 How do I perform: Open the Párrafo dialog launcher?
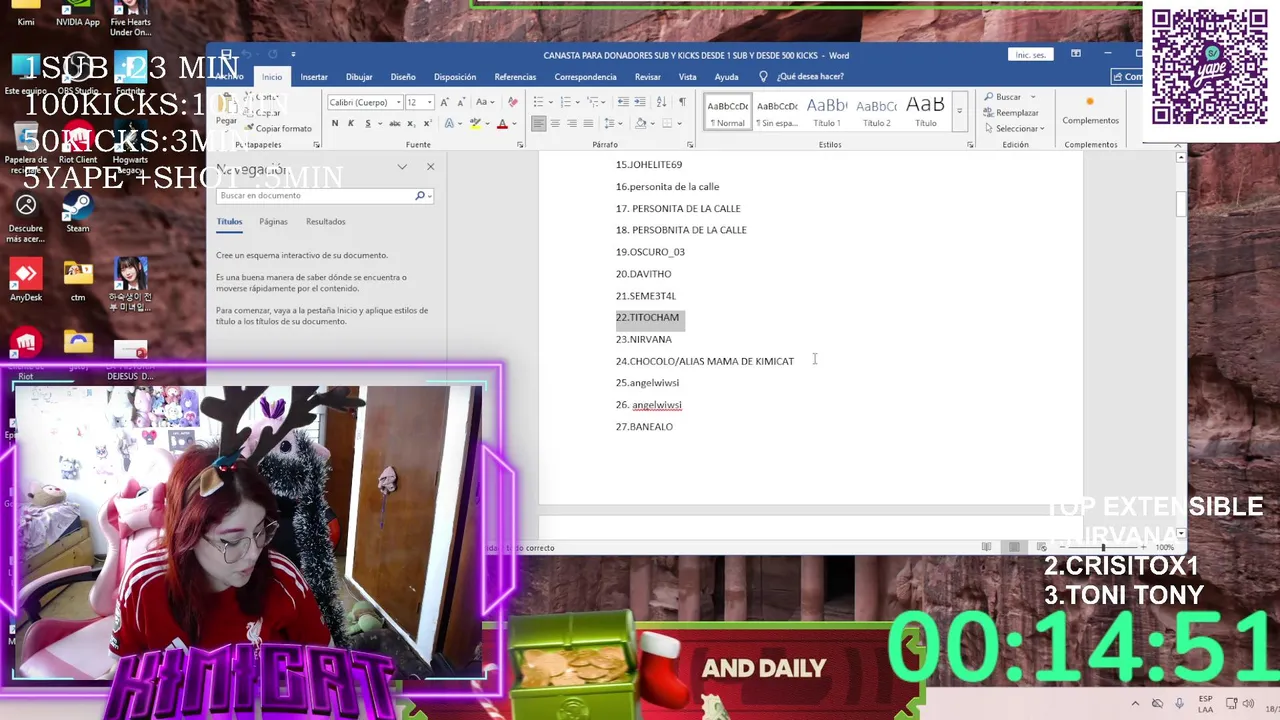coord(689,145)
